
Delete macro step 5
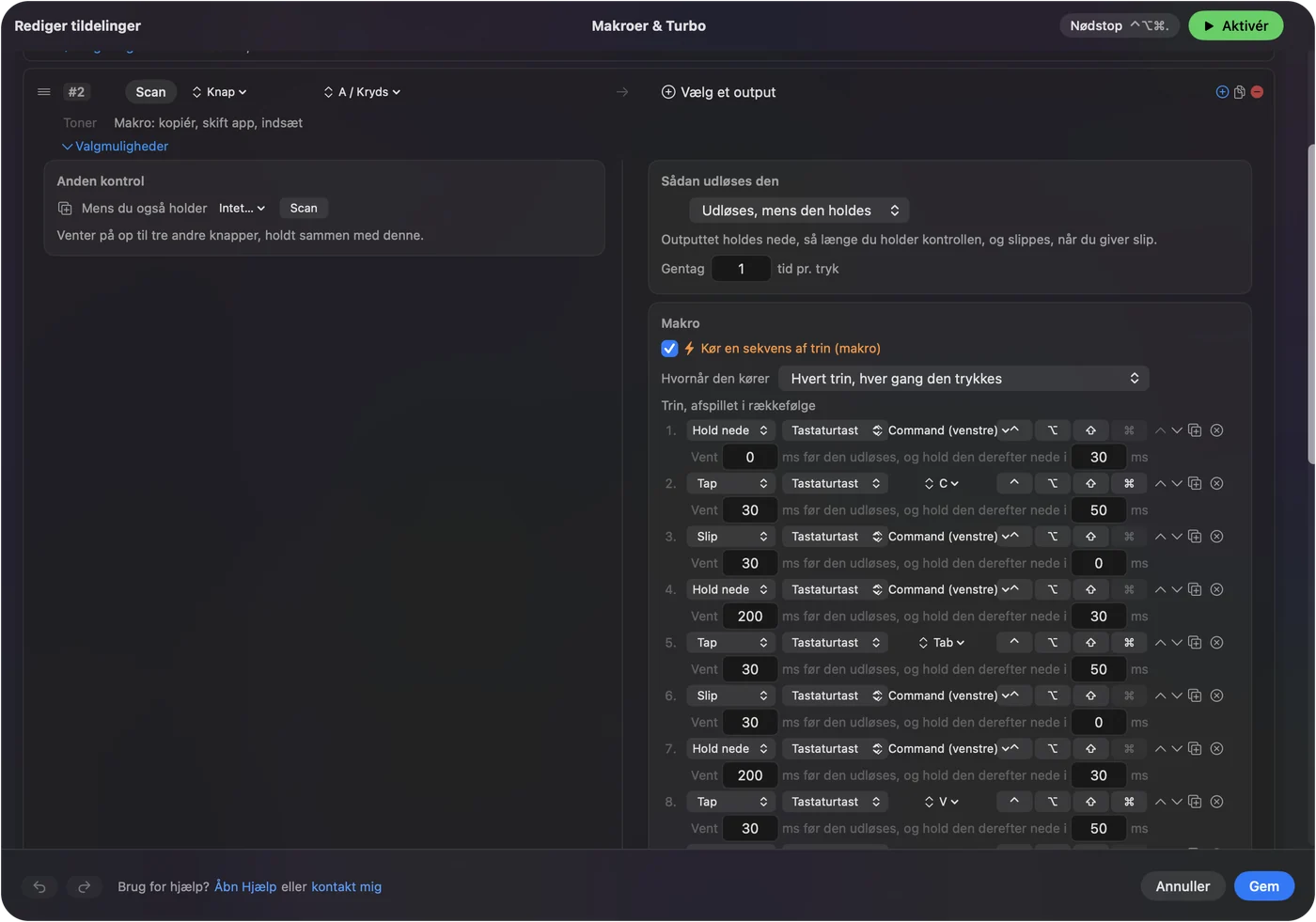pos(1216,643)
